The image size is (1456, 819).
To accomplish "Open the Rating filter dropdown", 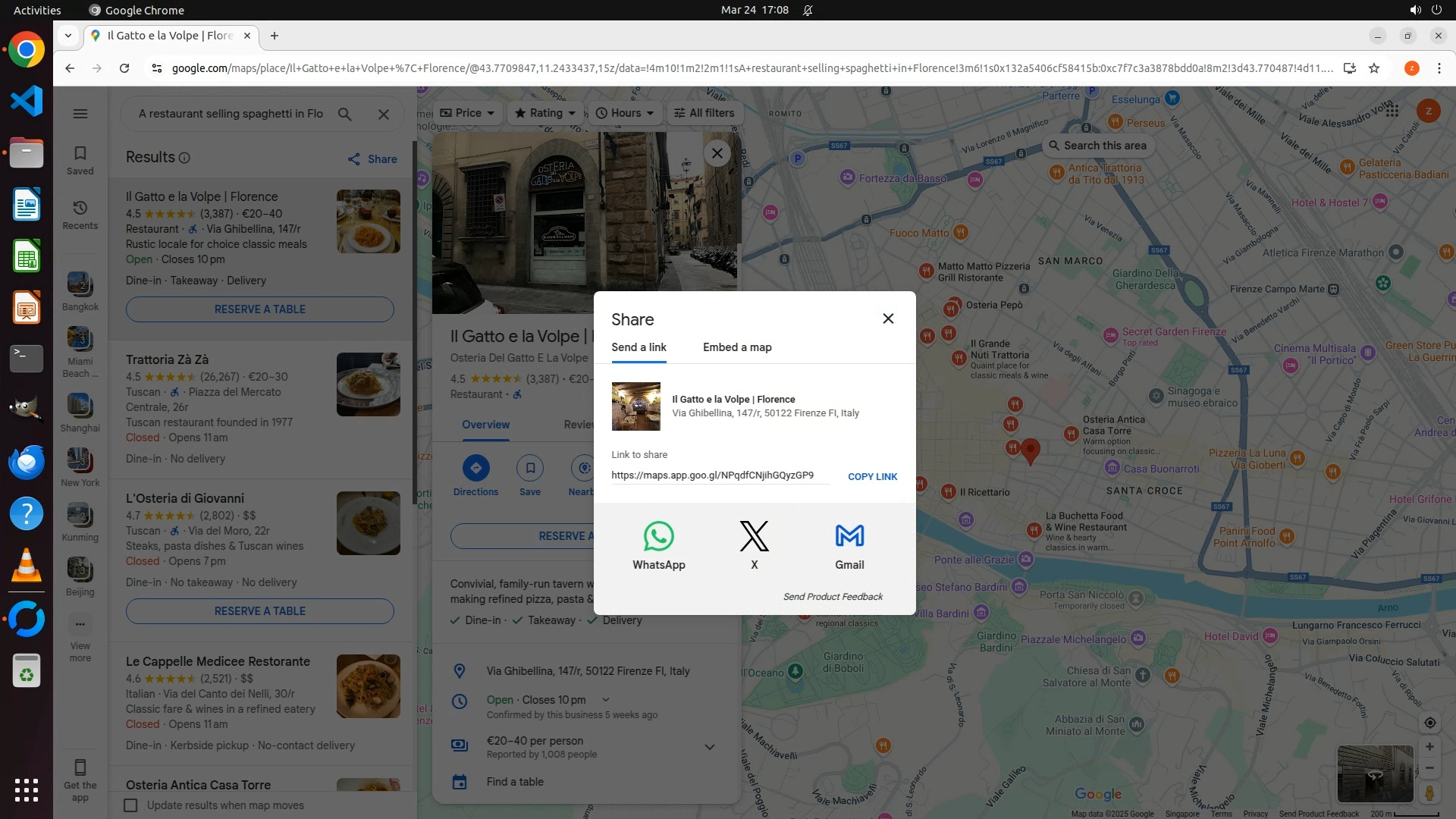I will [x=545, y=113].
